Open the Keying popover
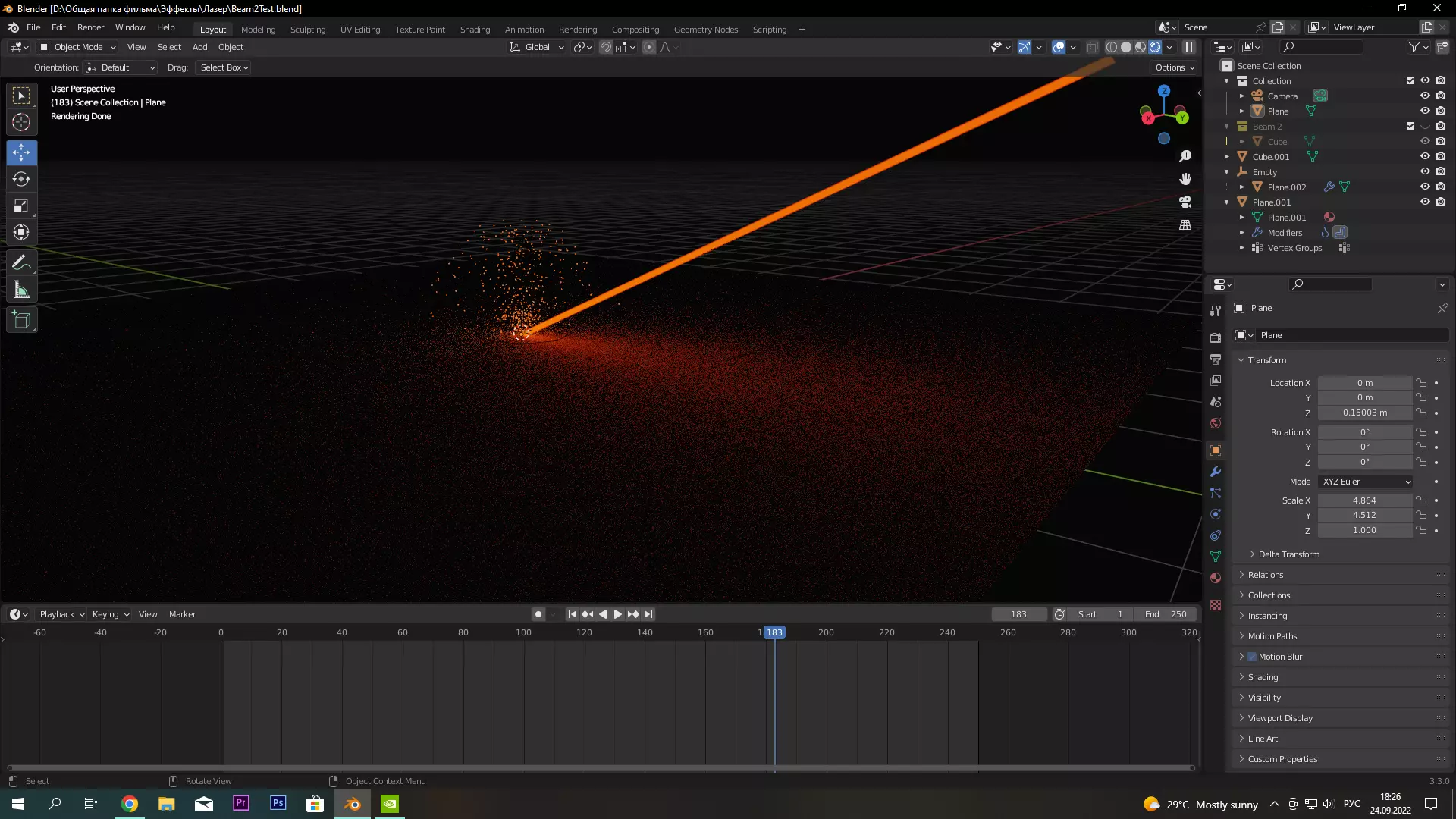The image size is (1456, 819). [111, 614]
